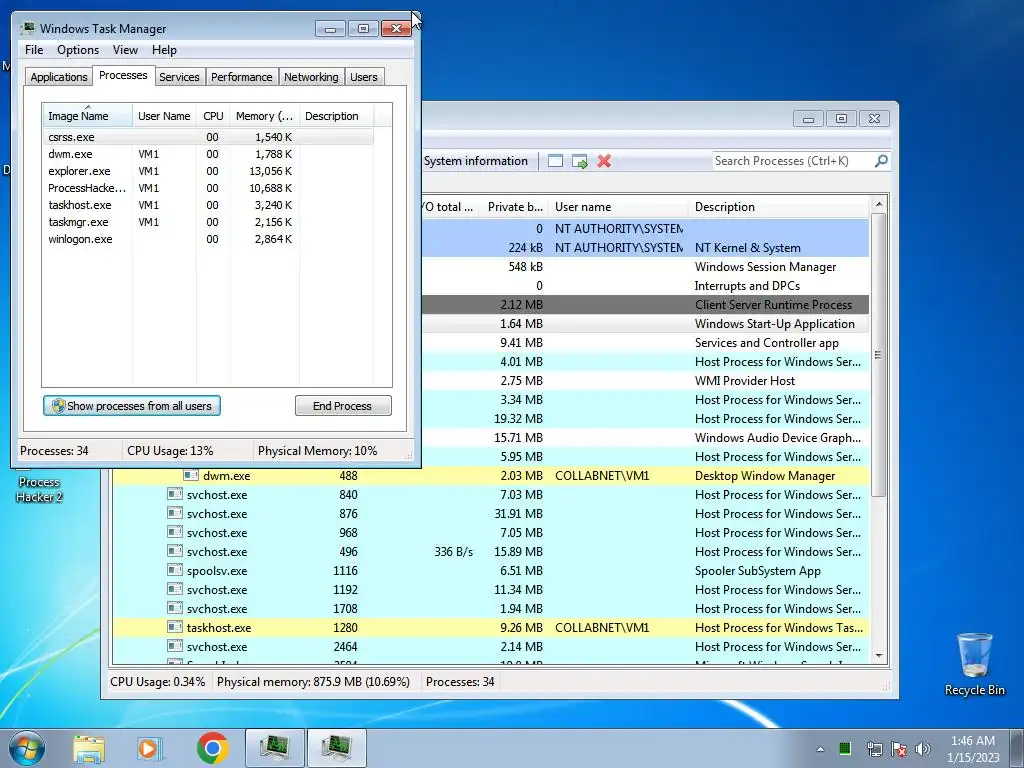
Task: Click the Find window icon in Process Hacker
Action: pyautogui.click(x=555, y=161)
